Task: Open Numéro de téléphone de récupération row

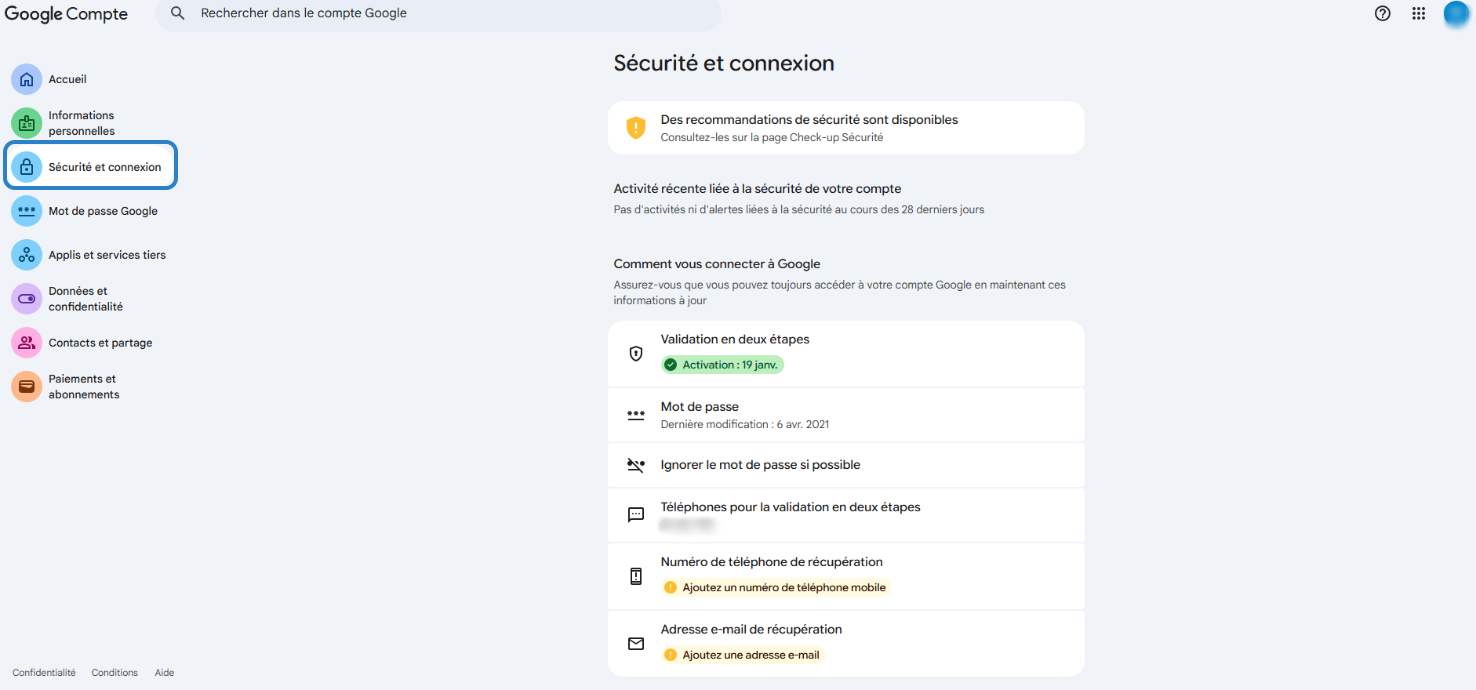Action: [846, 576]
